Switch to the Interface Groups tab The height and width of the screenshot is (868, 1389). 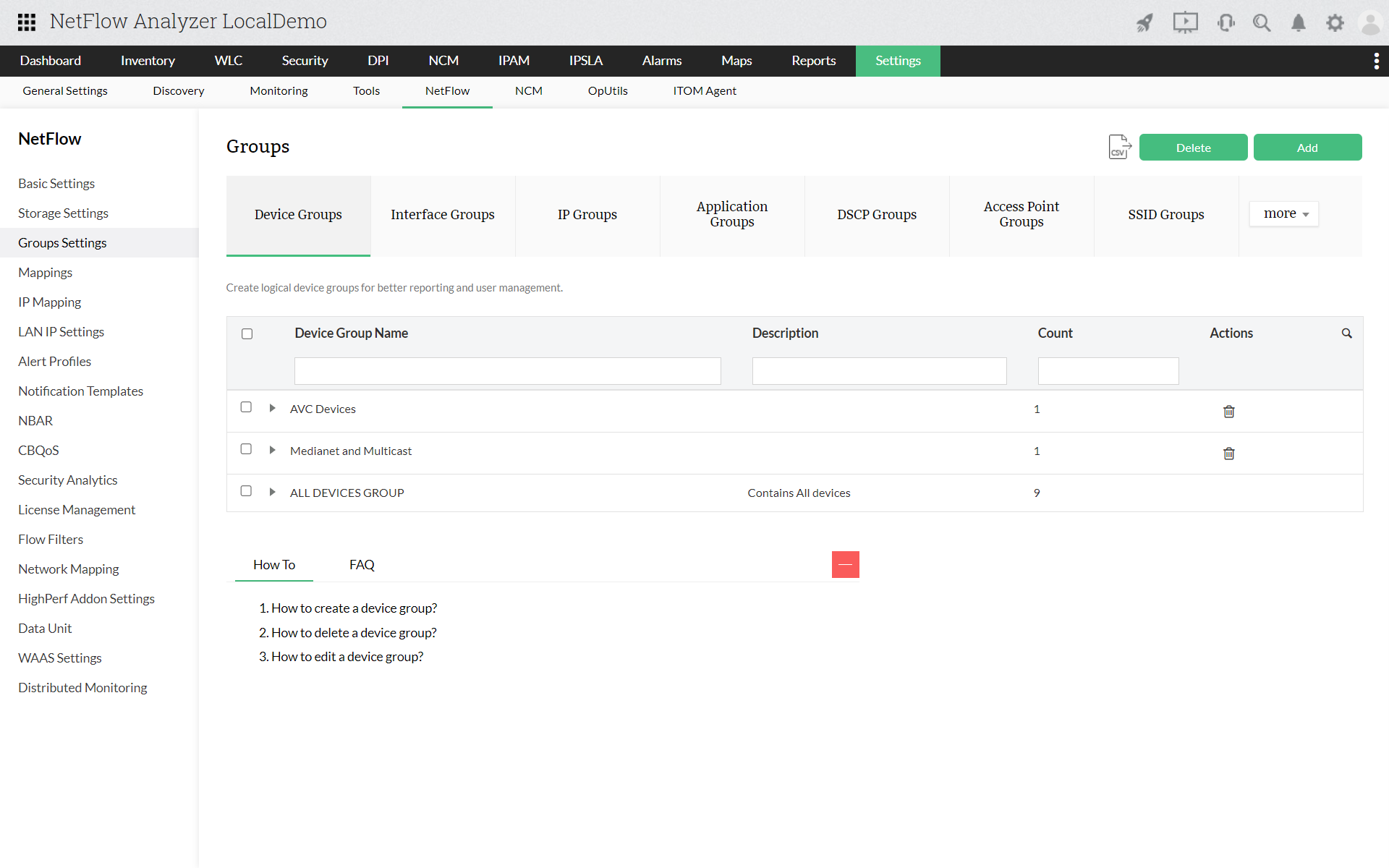[x=442, y=213]
